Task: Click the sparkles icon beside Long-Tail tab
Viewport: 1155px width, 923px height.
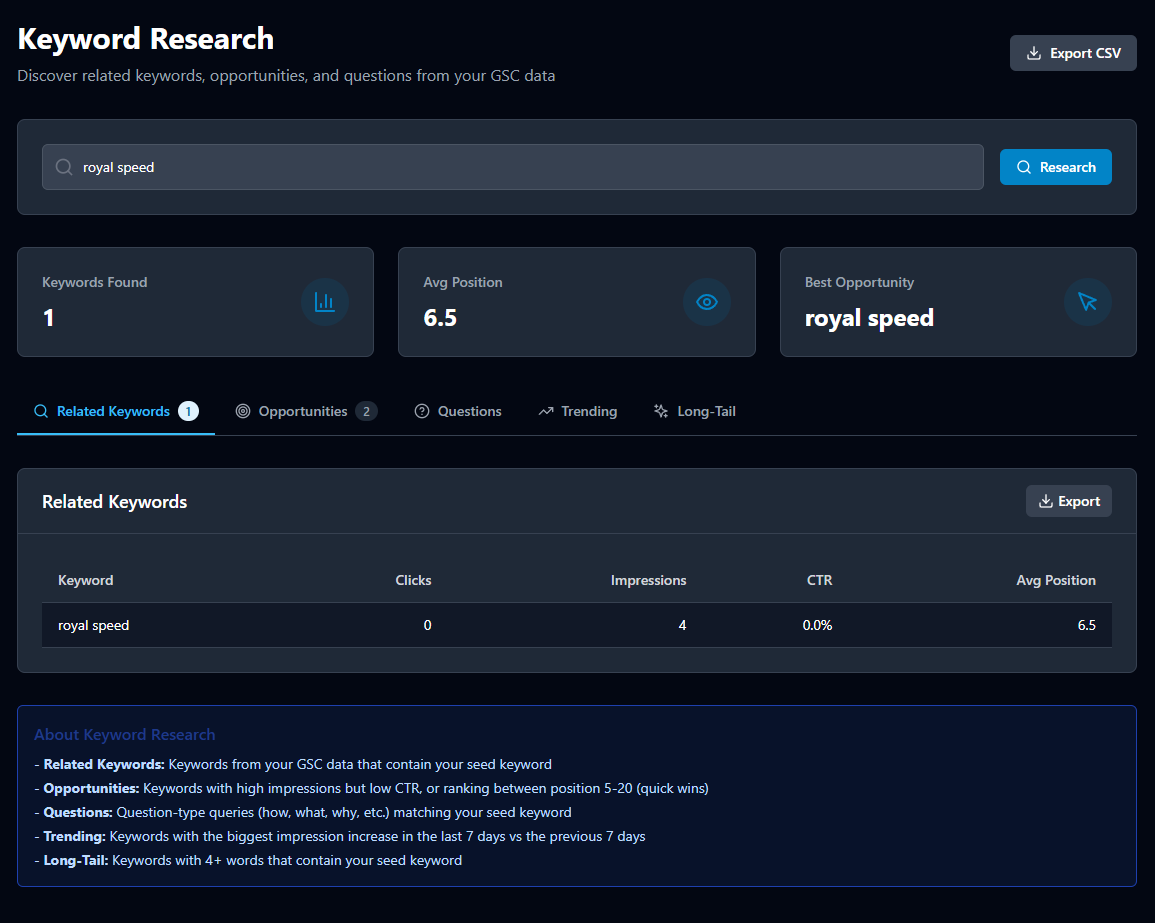Action: [660, 411]
